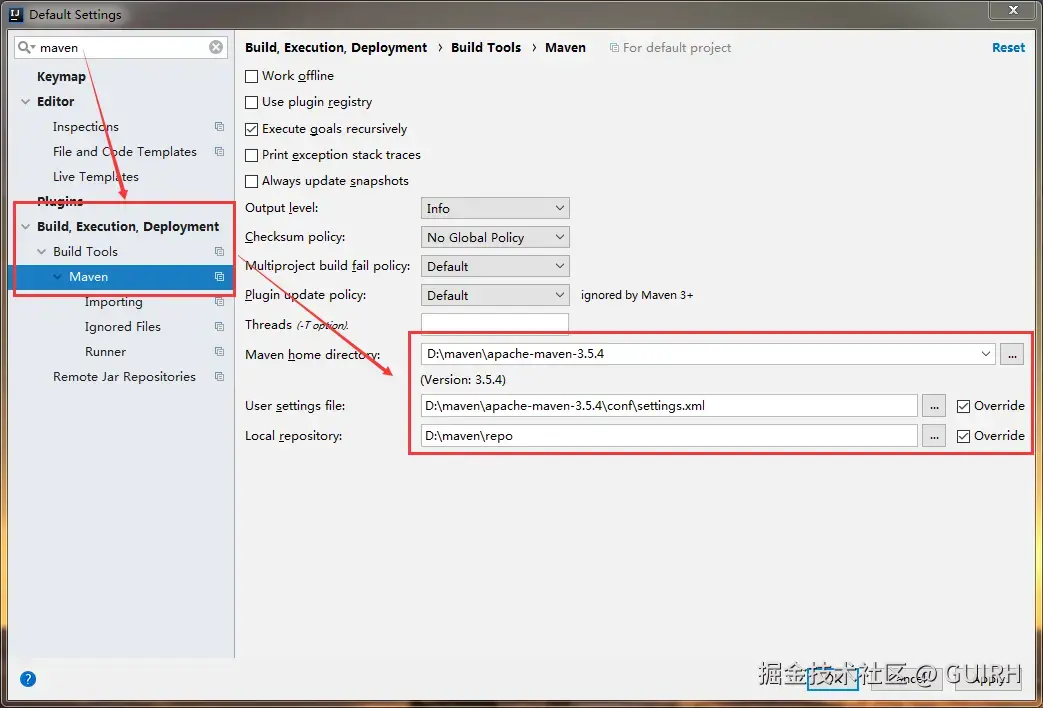Open the Plugin update policy dropdown

click(x=495, y=295)
